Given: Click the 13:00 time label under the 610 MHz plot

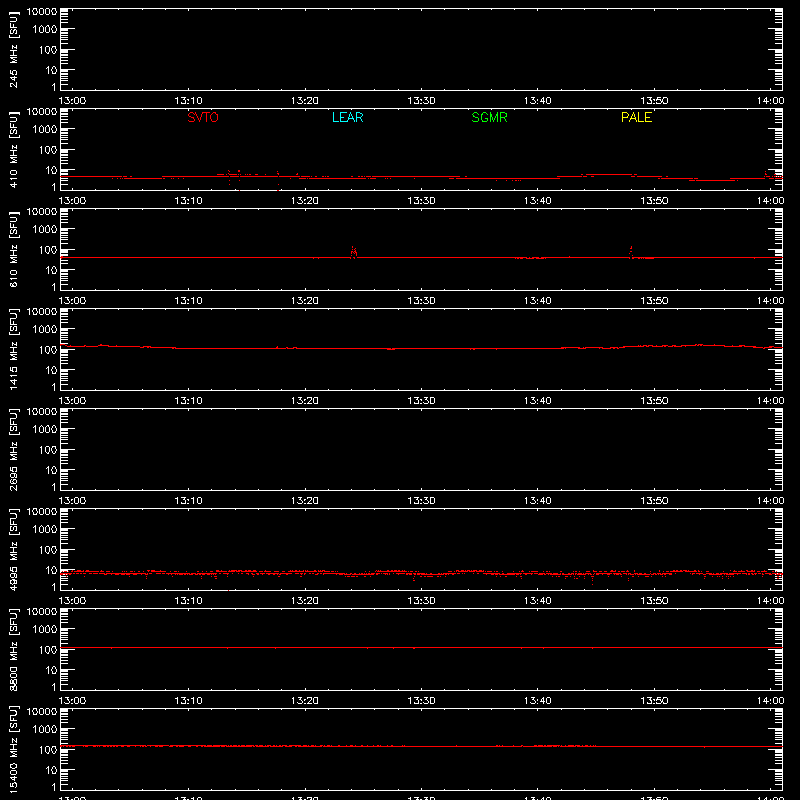Looking at the screenshot, I should pos(72,301).
